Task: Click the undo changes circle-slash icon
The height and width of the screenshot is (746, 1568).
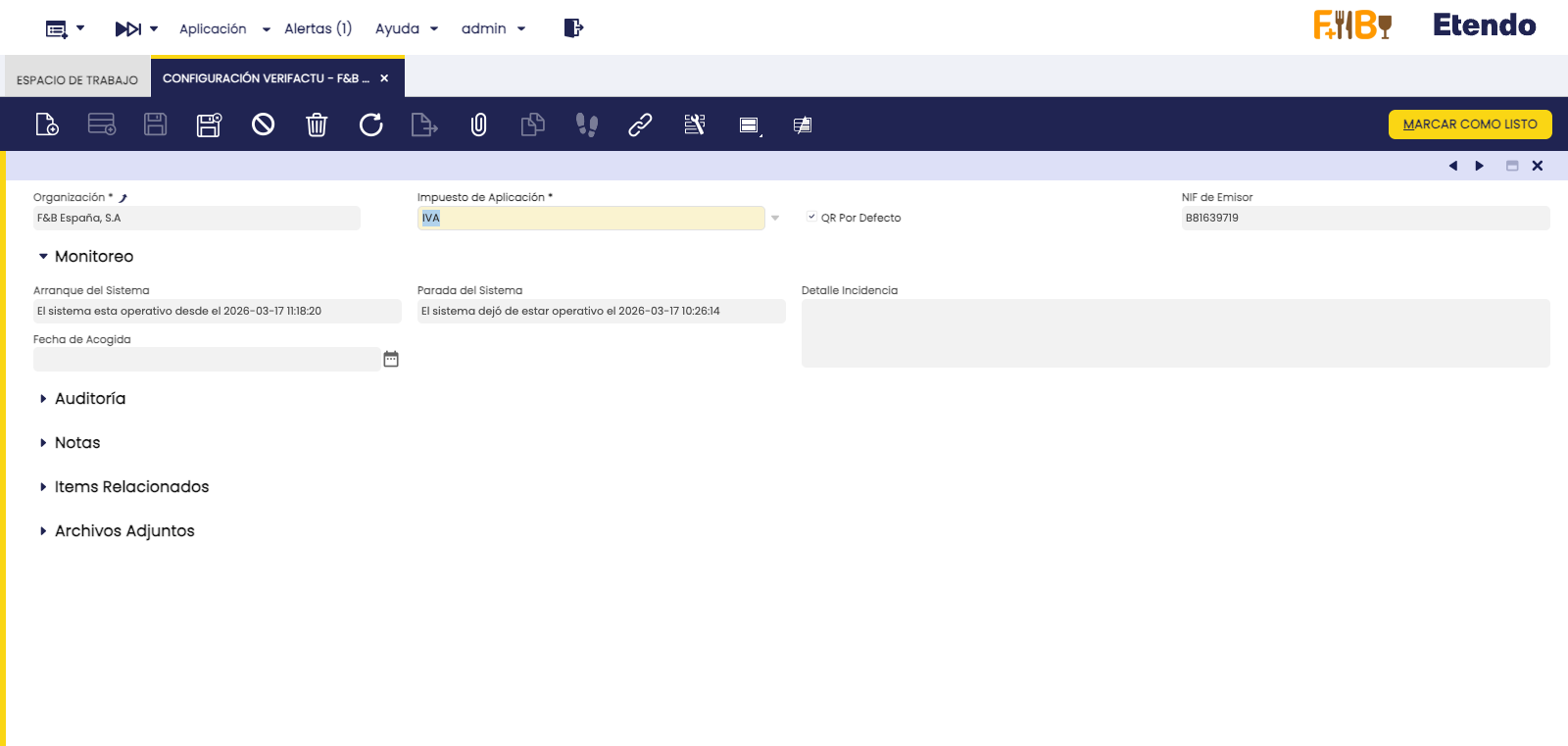Action: (x=263, y=124)
